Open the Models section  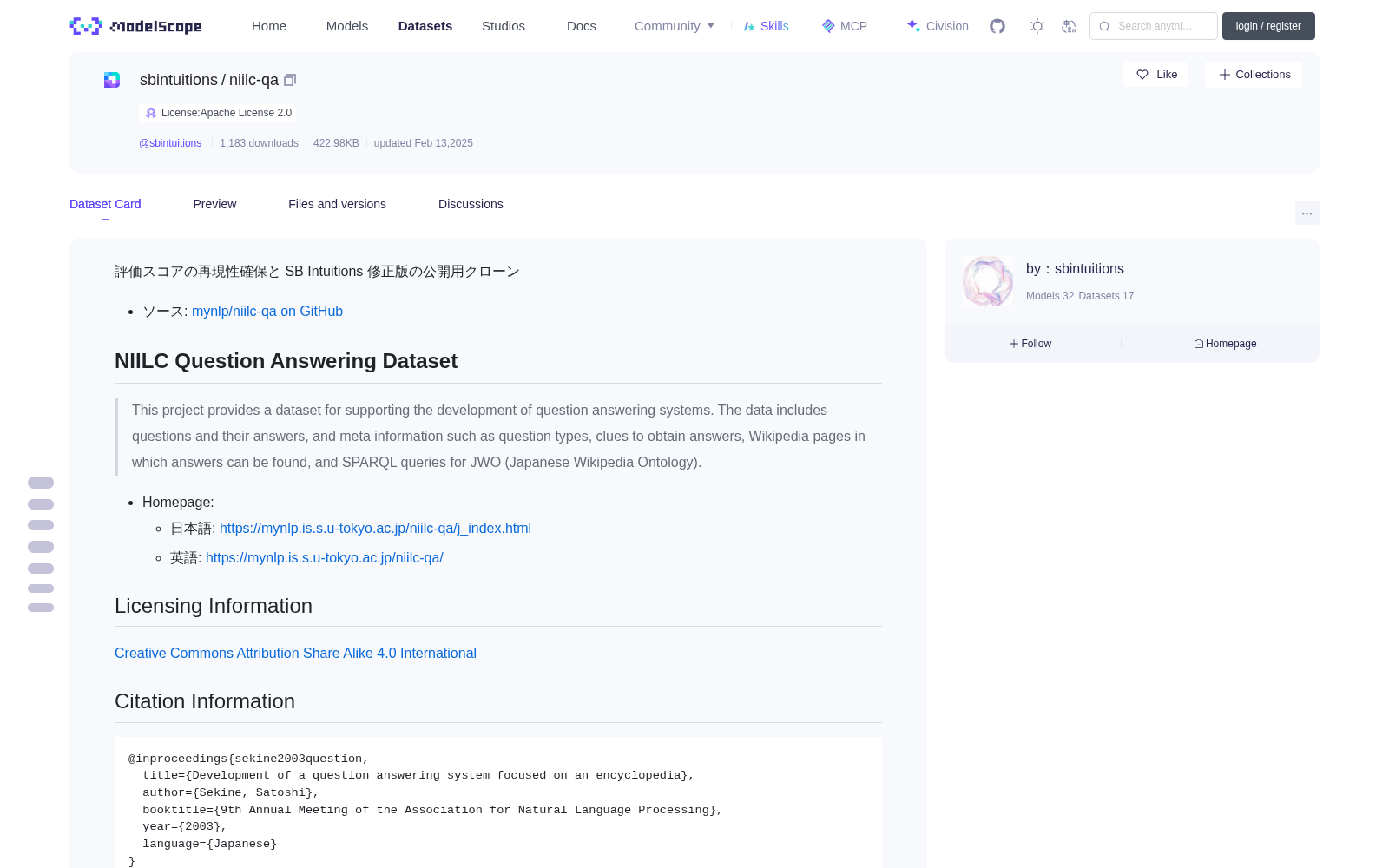pyautogui.click(x=347, y=26)
